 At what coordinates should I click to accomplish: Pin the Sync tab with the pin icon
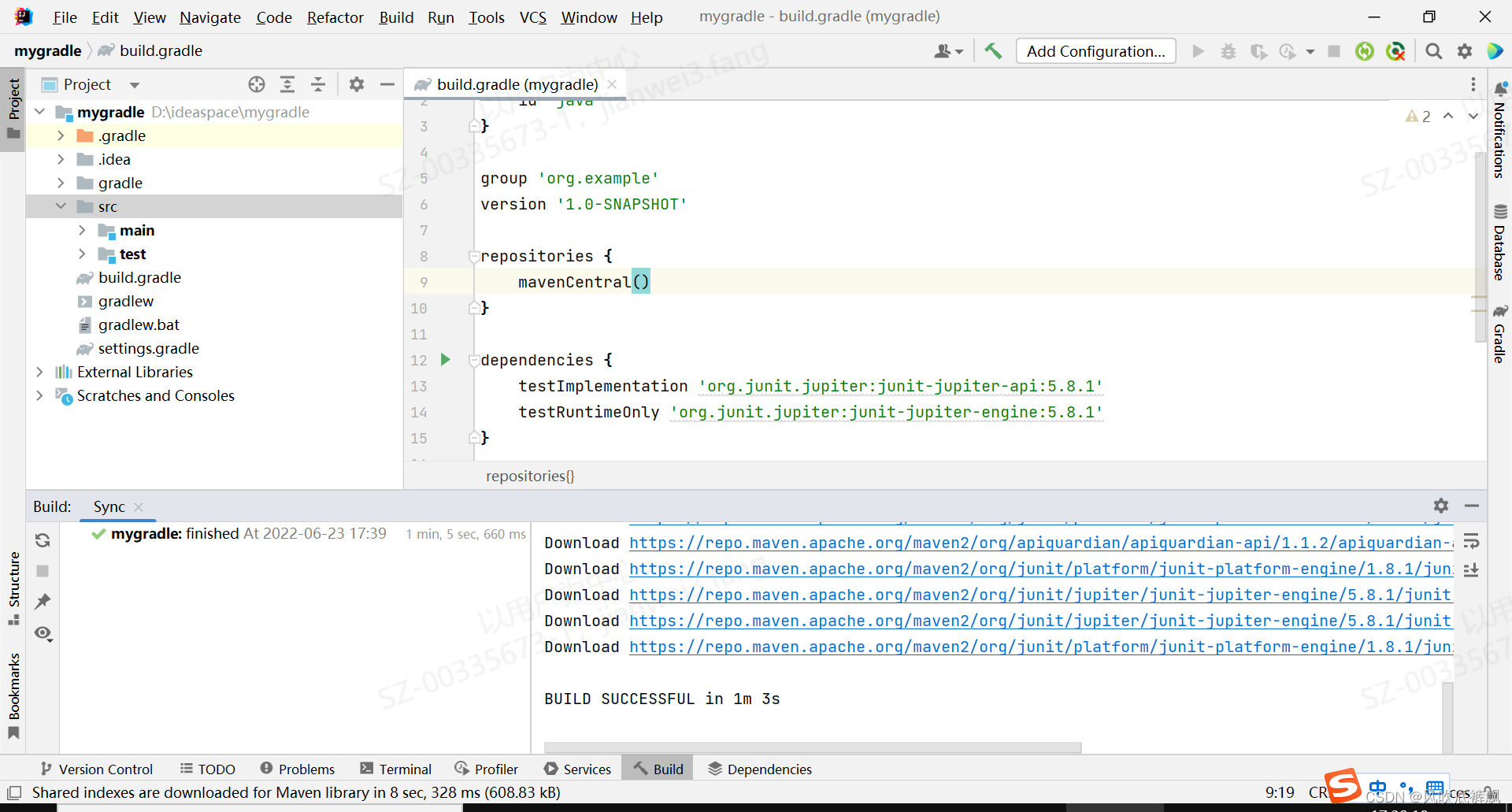pyautogui.click(x=43, y=602)
